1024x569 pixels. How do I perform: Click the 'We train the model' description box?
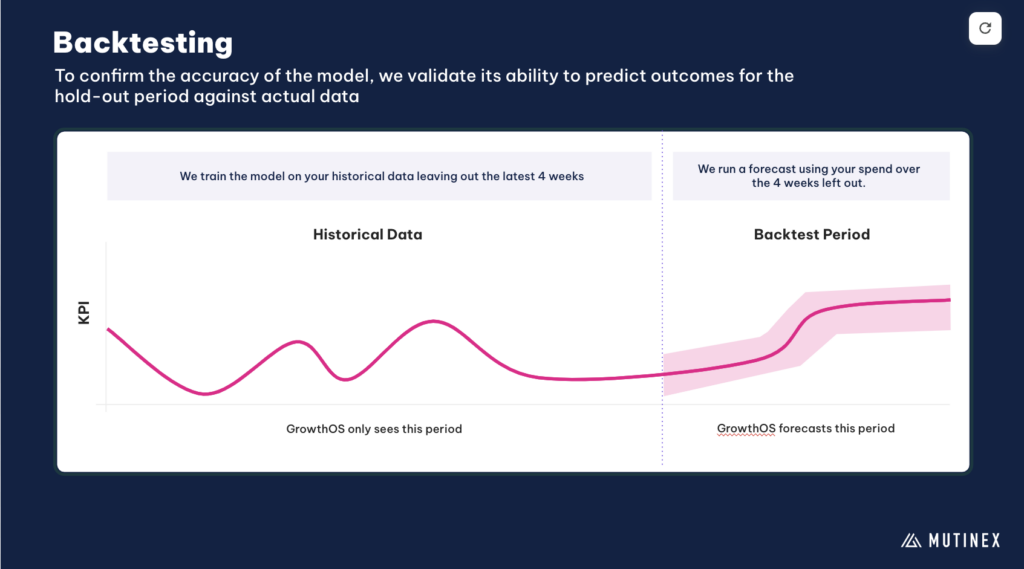(x=379, y=176)
